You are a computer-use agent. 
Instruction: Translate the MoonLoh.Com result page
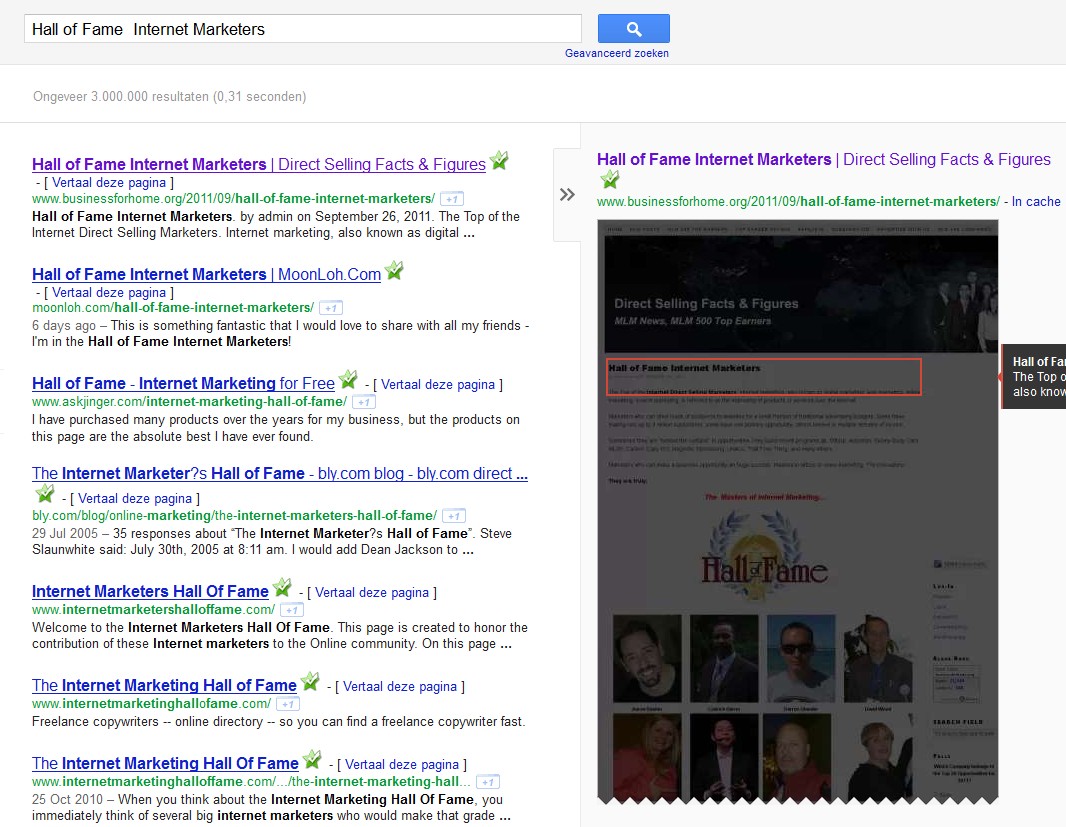tap(109, 292)
